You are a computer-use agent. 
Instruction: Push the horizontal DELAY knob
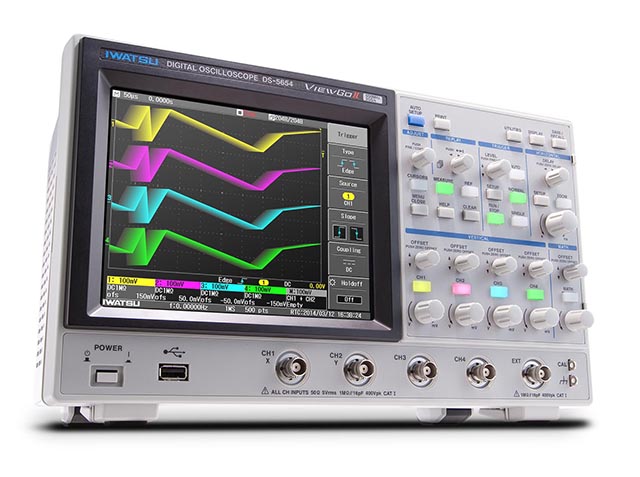tap(556, 177)
